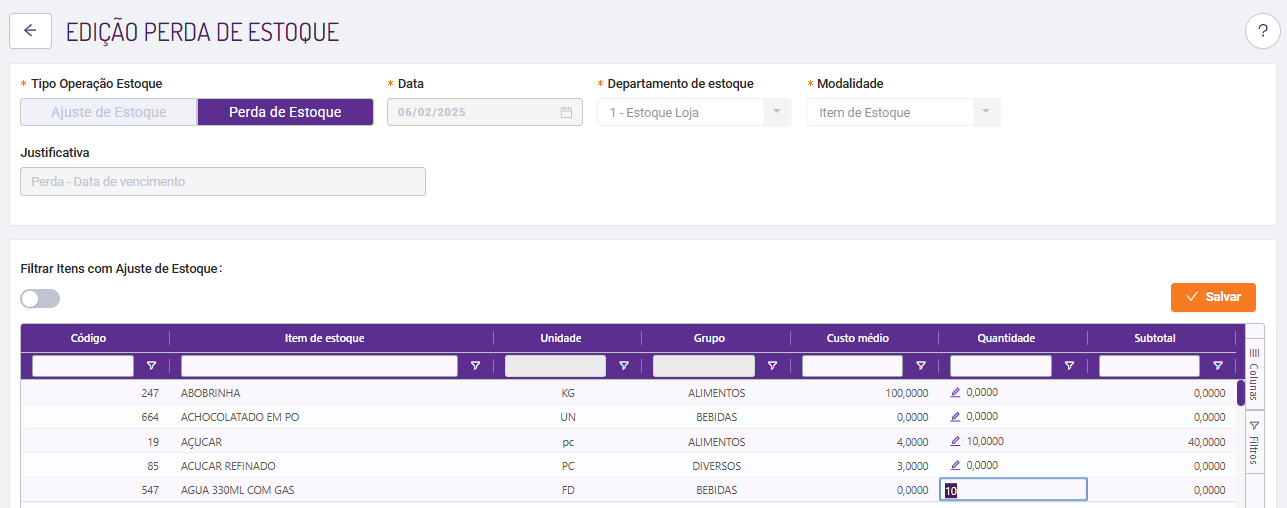Click DIVERSOS group cell
This screenshot has width=1287, height=508.
coord(716,466)
